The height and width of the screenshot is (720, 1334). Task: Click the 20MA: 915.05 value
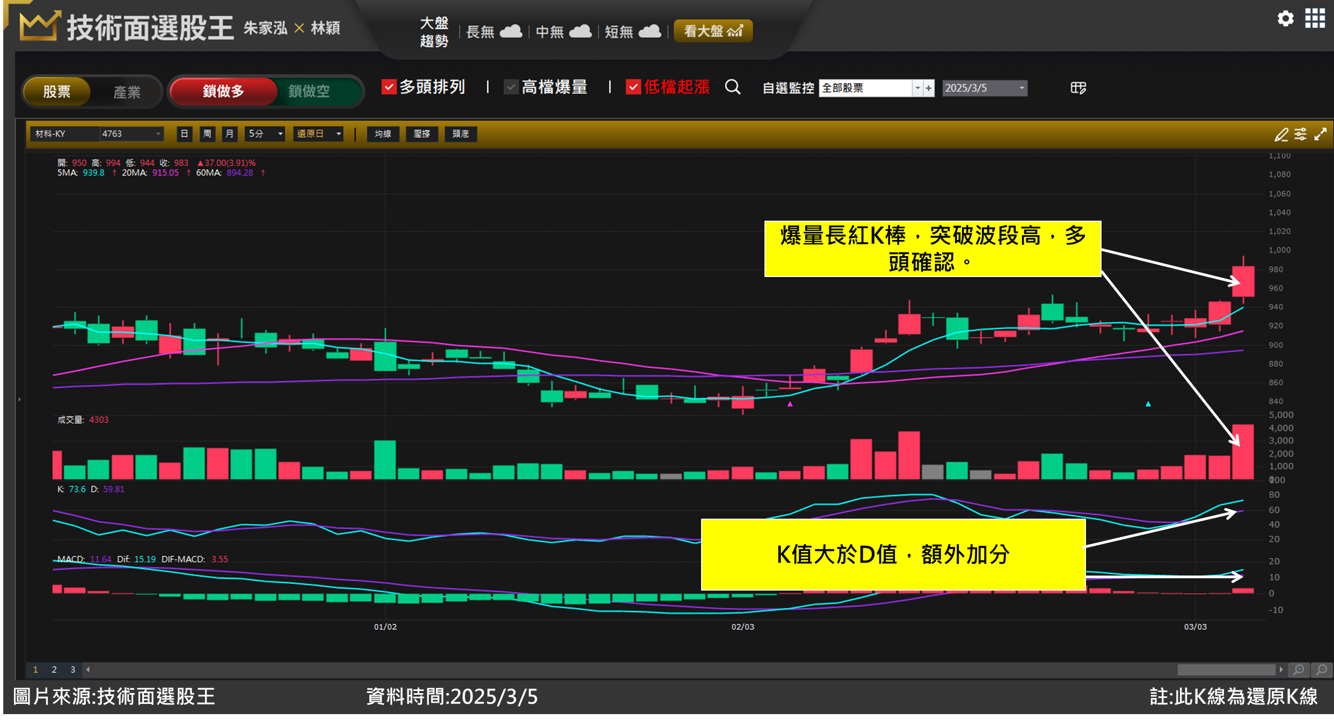150,173
